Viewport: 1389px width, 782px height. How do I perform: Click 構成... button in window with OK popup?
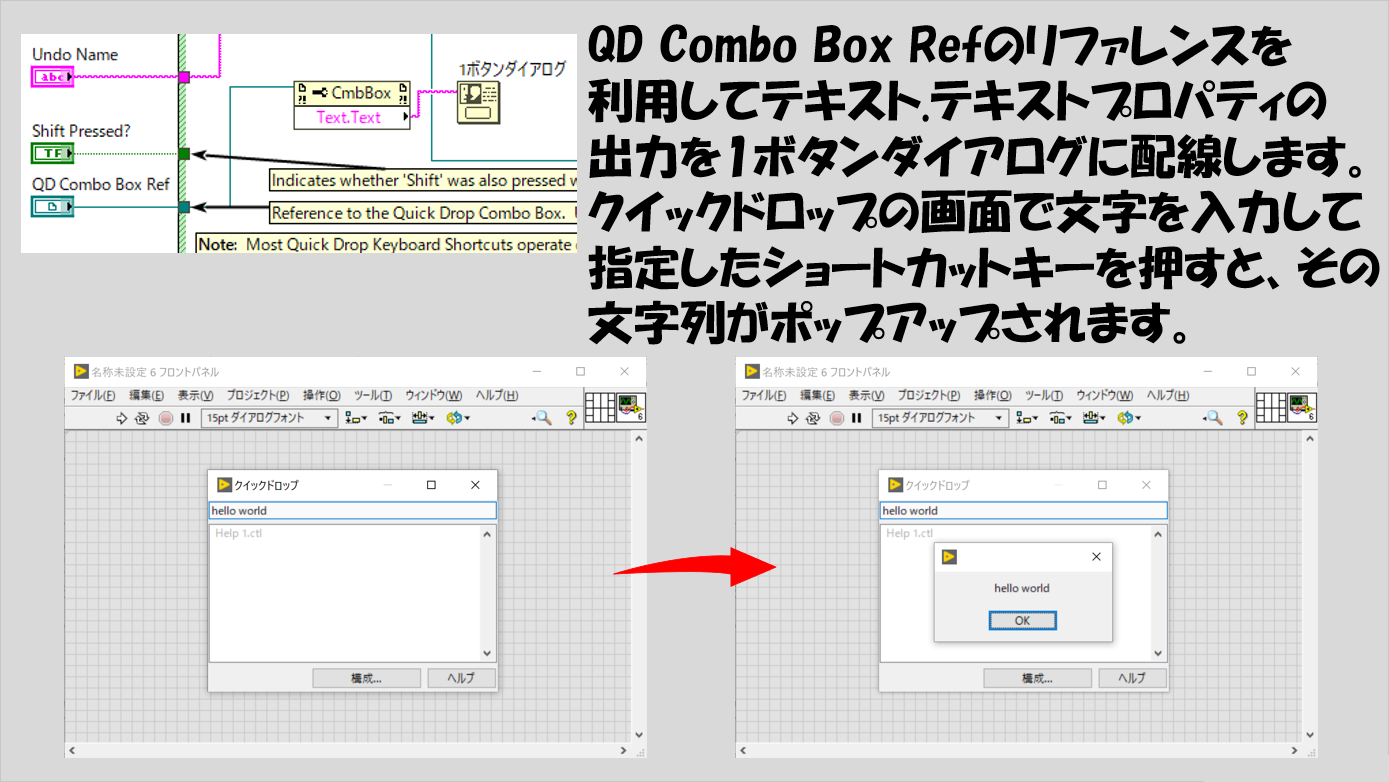(x=1037, y=678)
